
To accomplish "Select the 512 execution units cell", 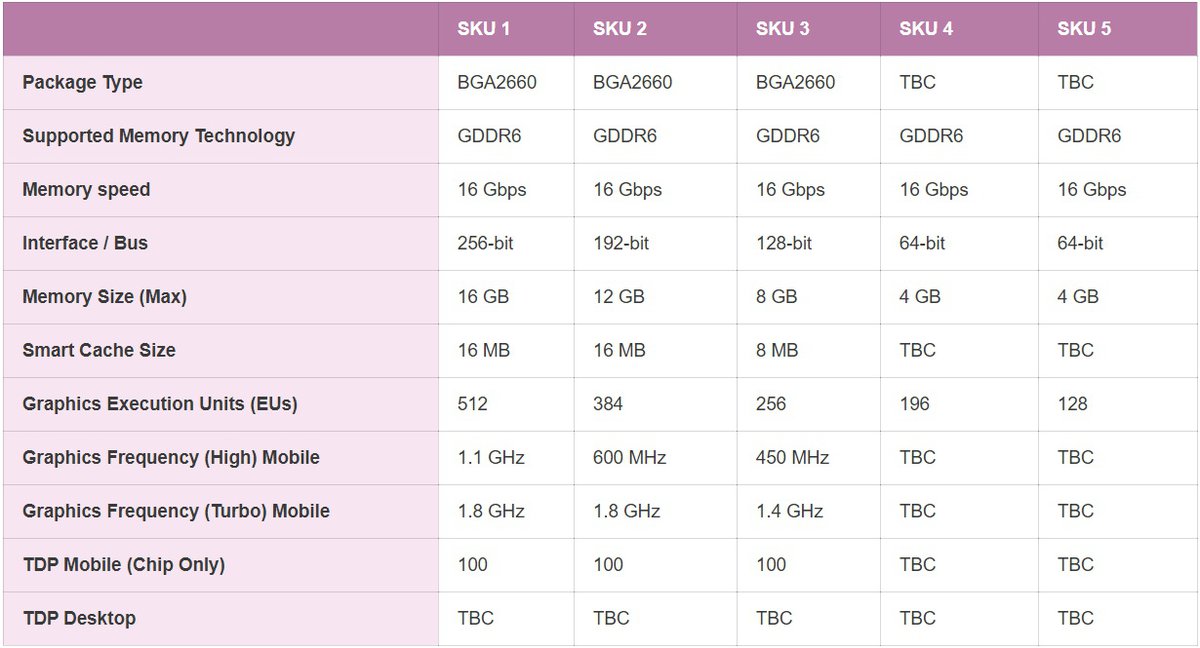I will [x=472, y=404].
